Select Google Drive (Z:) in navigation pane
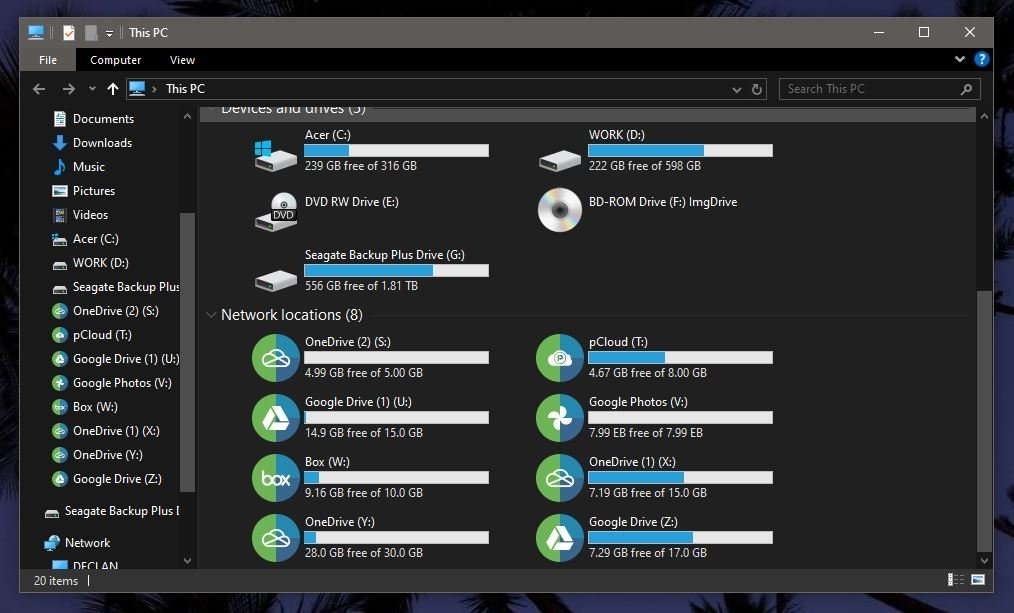Image resolution: width=1014 pixels, height=613 pixels. coord(117,479)
